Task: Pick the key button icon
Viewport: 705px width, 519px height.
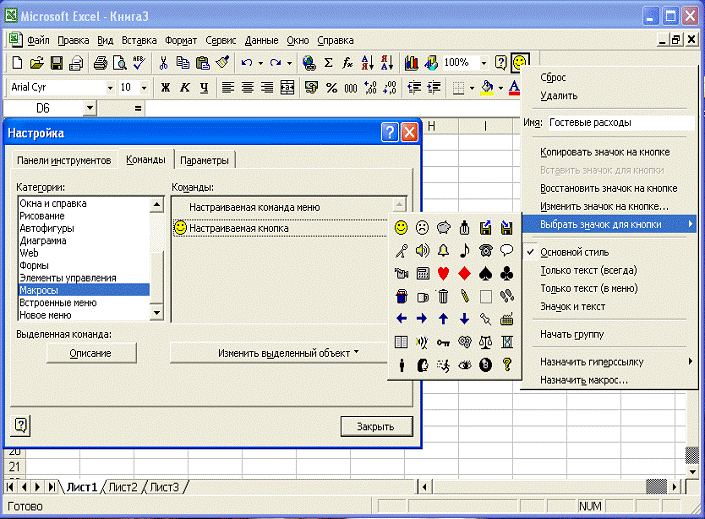Action: click(x=443, y=342)
